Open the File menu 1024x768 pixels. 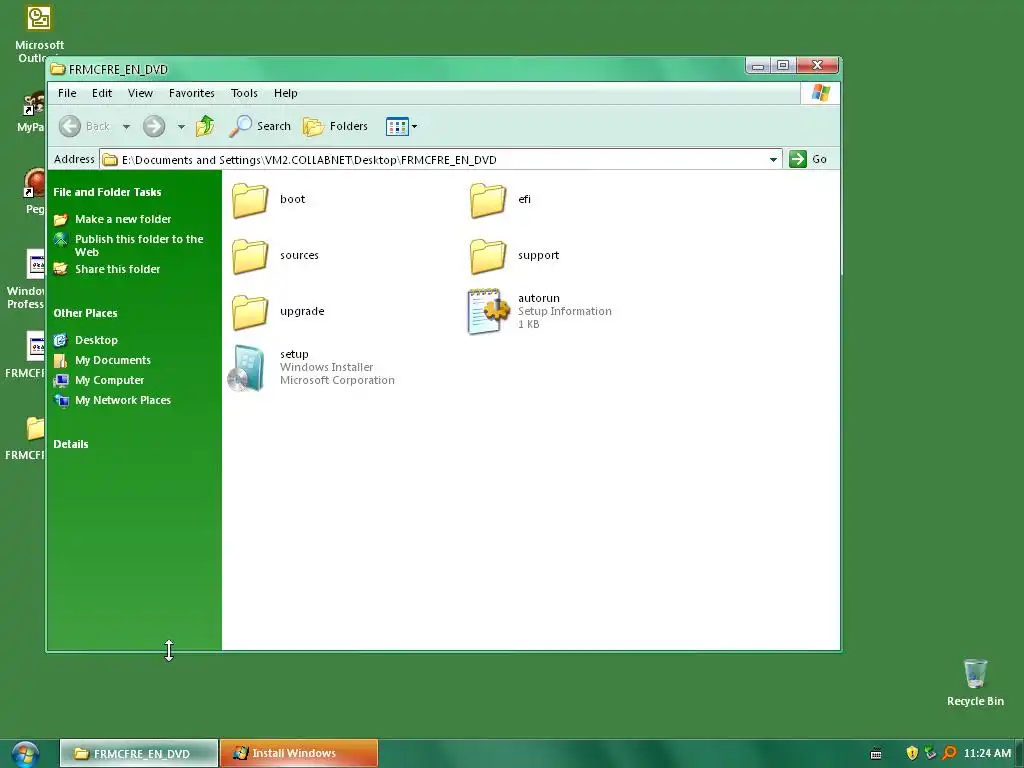coord(67,93)
